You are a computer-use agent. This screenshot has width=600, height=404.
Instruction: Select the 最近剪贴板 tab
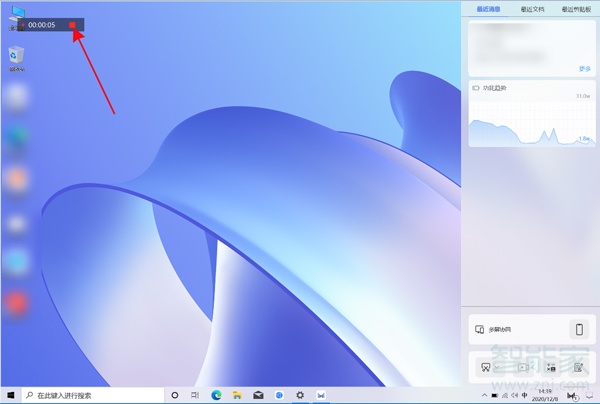pyautogui.click(x=574, y=9)
